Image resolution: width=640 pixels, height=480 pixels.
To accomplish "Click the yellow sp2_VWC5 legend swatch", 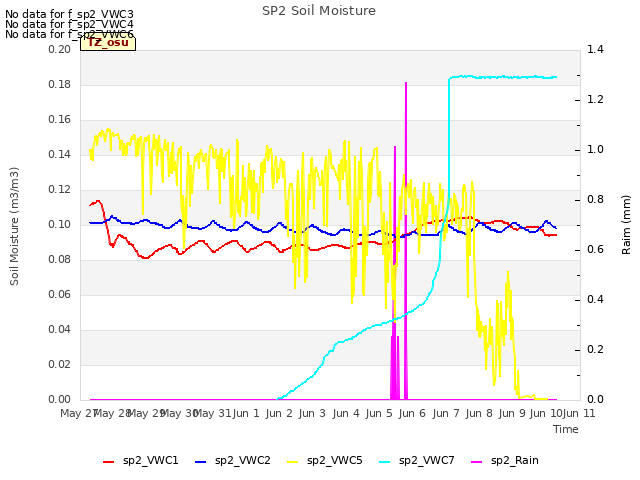I will pyautogui.click(x=293, y=462).
